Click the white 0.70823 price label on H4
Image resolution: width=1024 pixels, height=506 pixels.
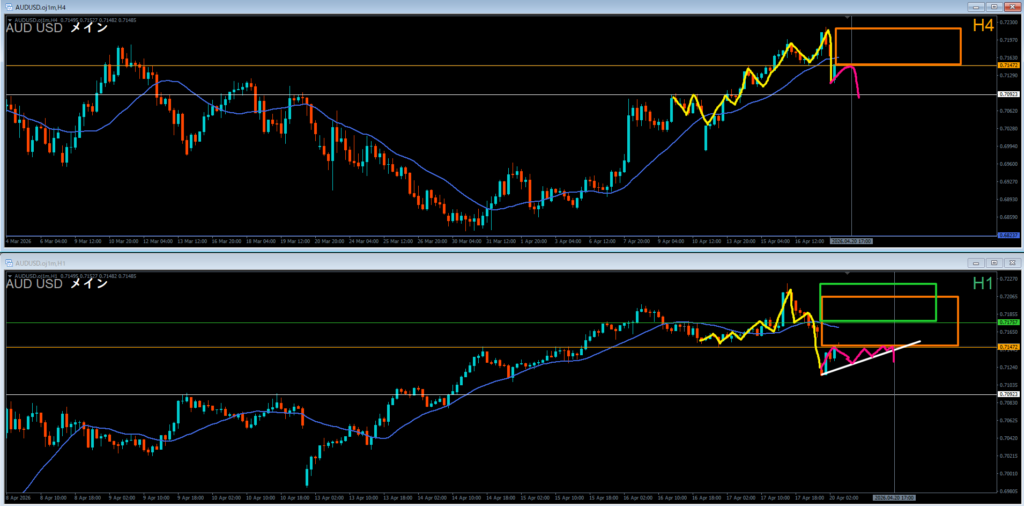click(1008, 95)
